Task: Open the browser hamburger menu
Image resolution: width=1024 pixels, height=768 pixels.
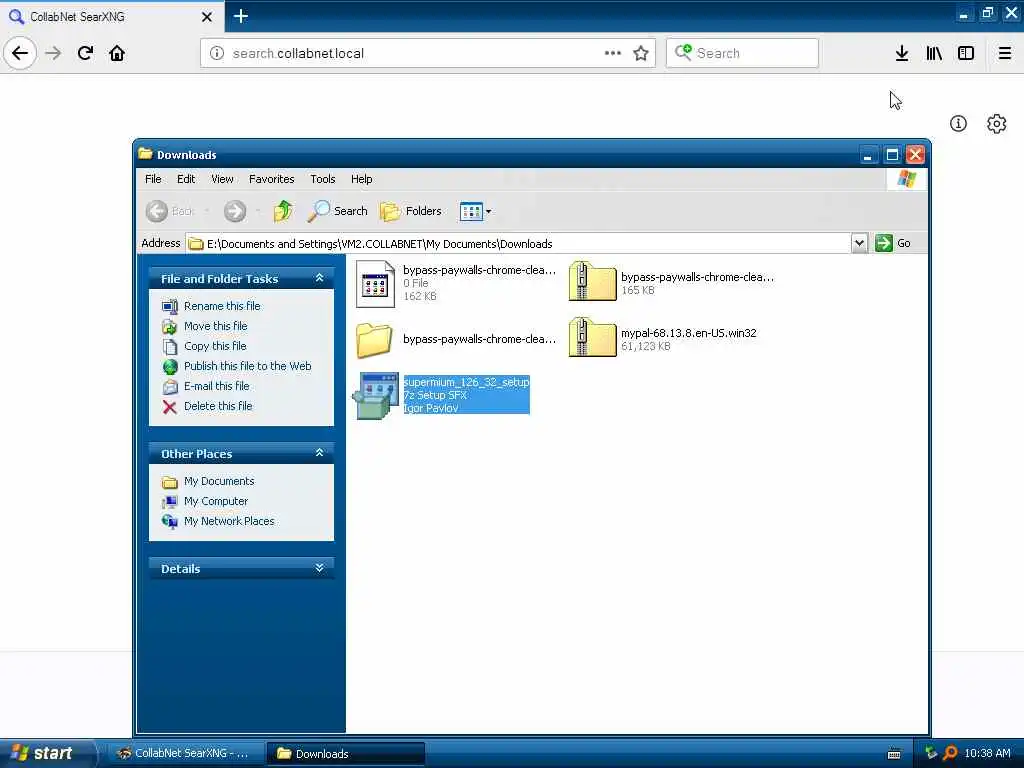Action: coord(1005,53)
